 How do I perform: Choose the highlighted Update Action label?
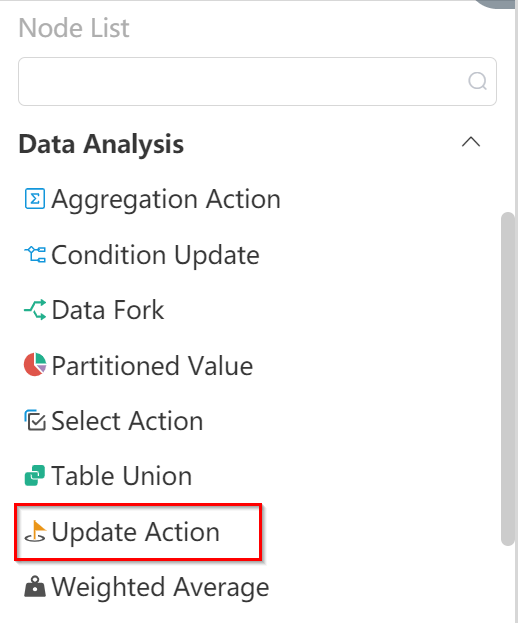(x=135, y=532)
